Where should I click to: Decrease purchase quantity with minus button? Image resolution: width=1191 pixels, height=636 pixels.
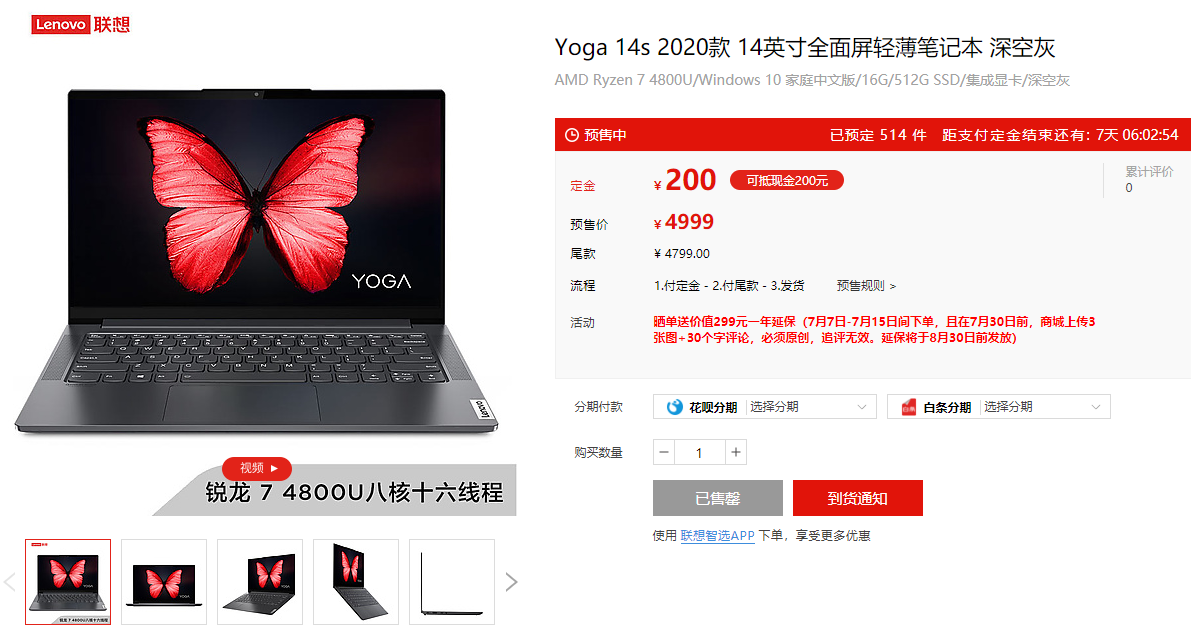point(664,452)
